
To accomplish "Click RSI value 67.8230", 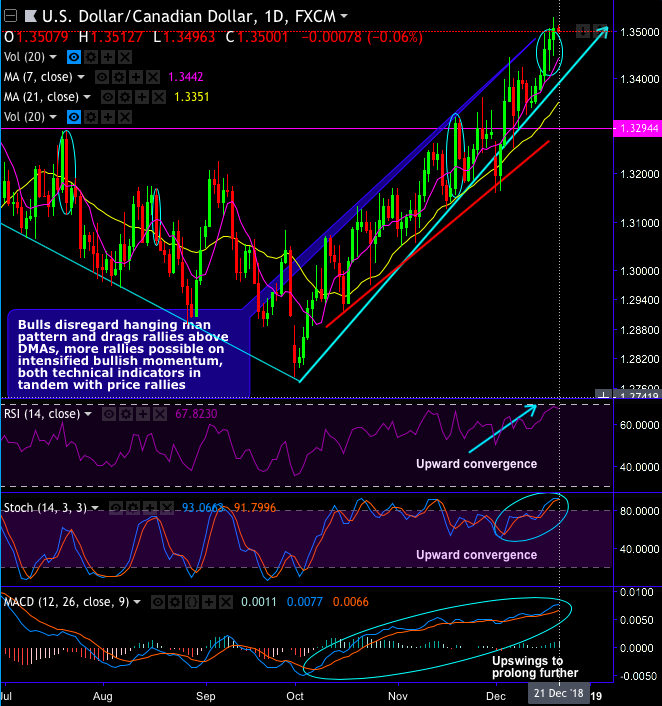I will [x=196, y=414].
